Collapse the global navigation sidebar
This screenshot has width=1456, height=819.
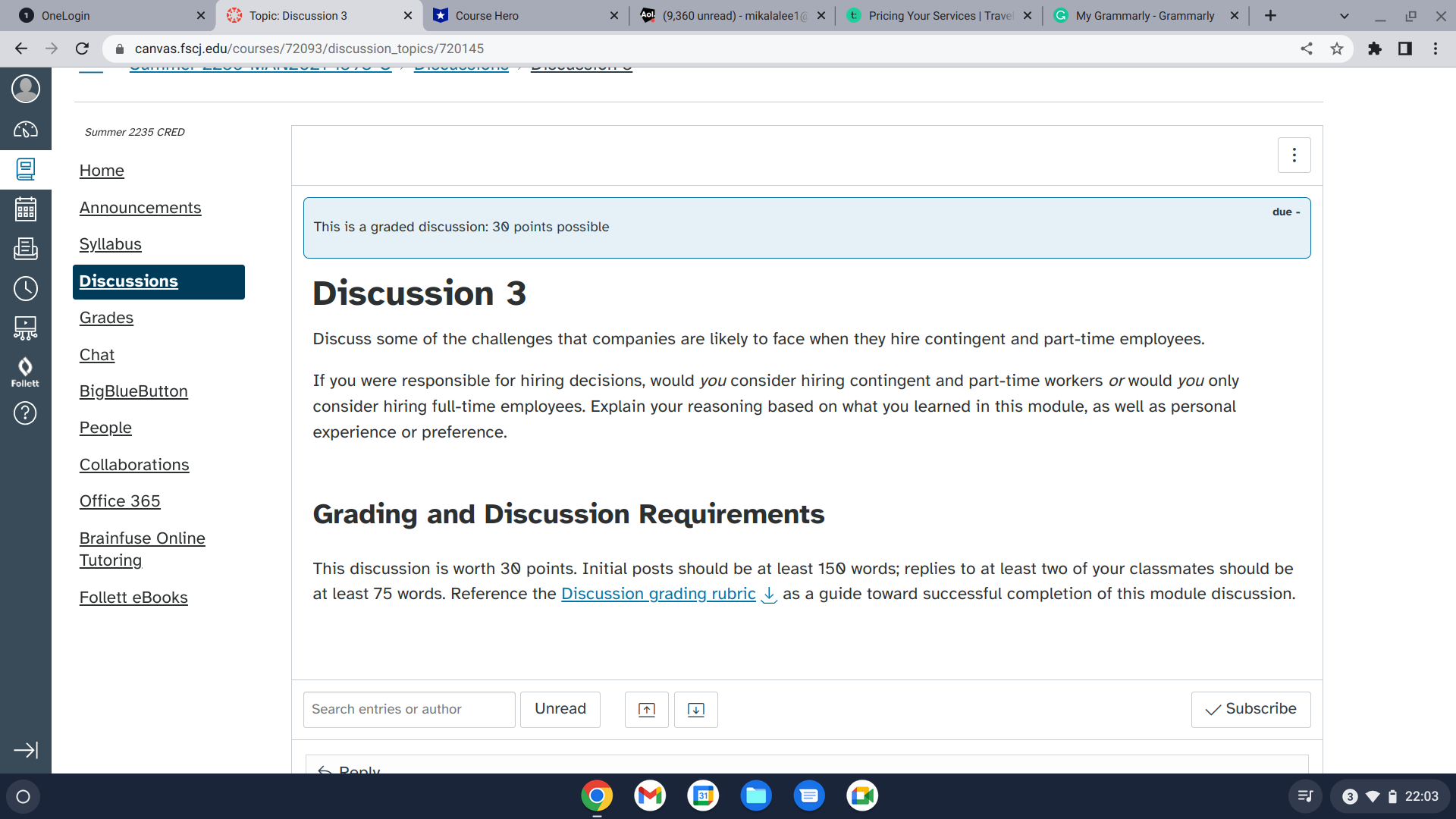(25, 749)
